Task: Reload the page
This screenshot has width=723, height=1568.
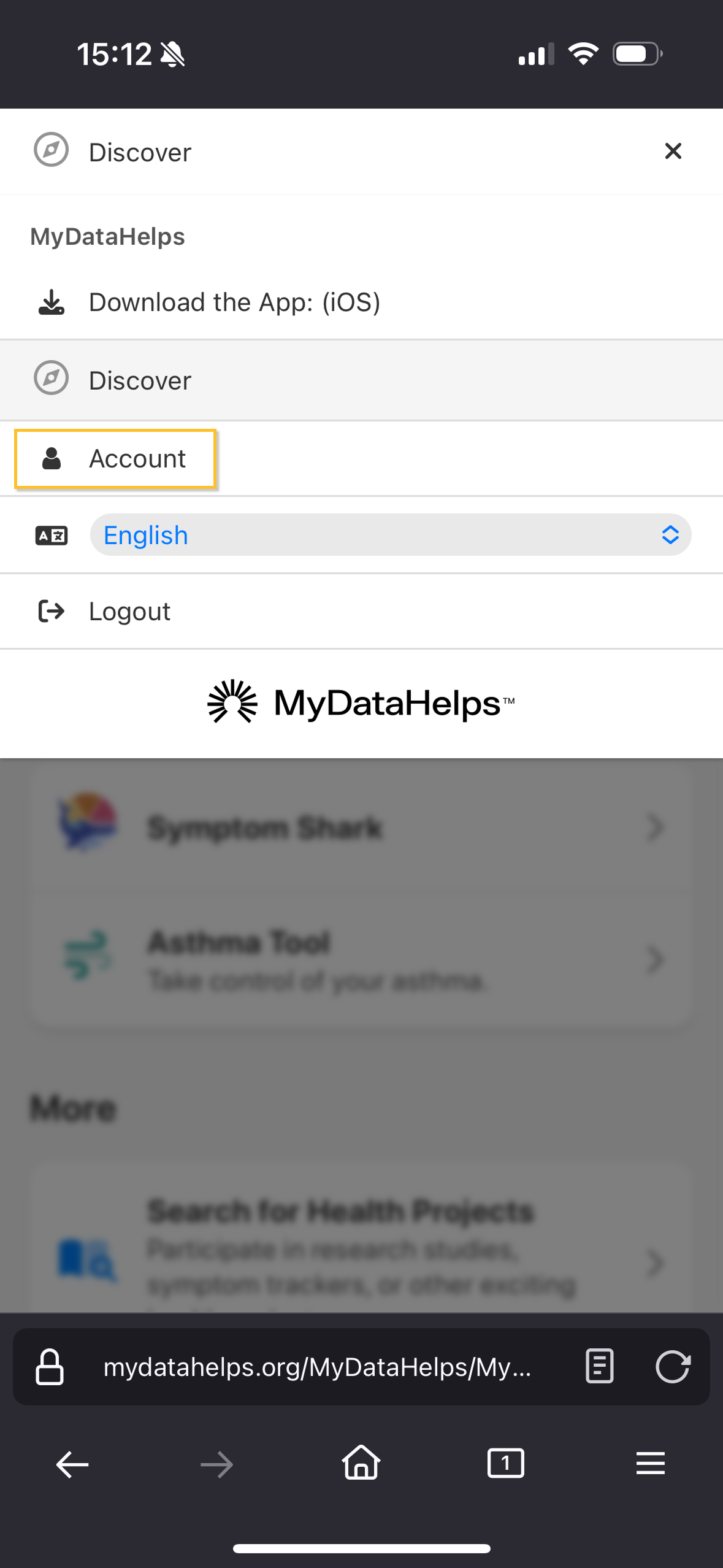Action: coord(673,1367)
